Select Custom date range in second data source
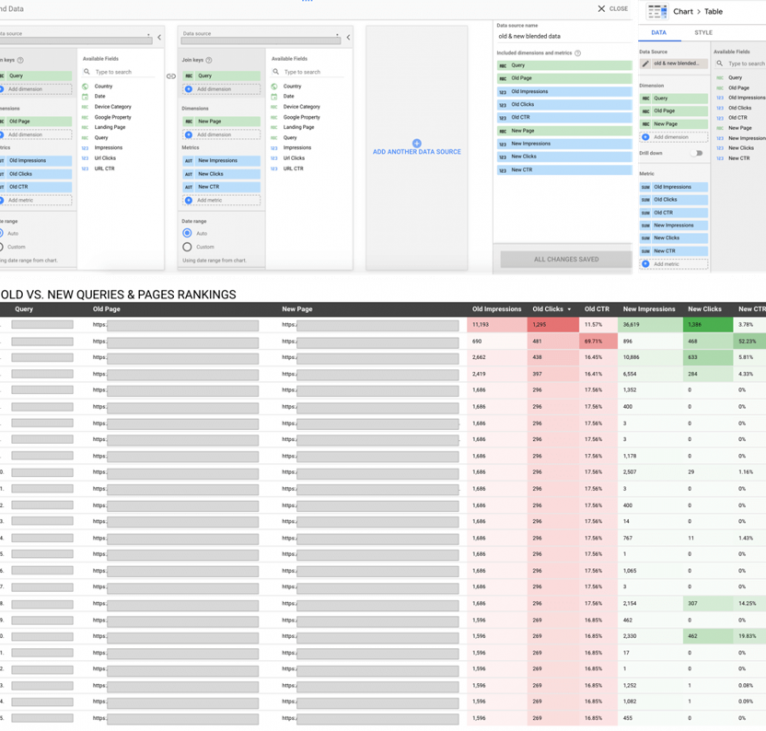Image resolution: width=766 pixels, height=731 pixels. point(187,247)
